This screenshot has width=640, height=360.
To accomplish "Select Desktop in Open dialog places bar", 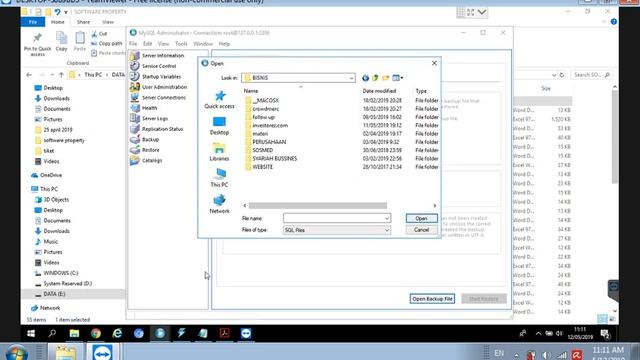I will (x=219, y=126).
